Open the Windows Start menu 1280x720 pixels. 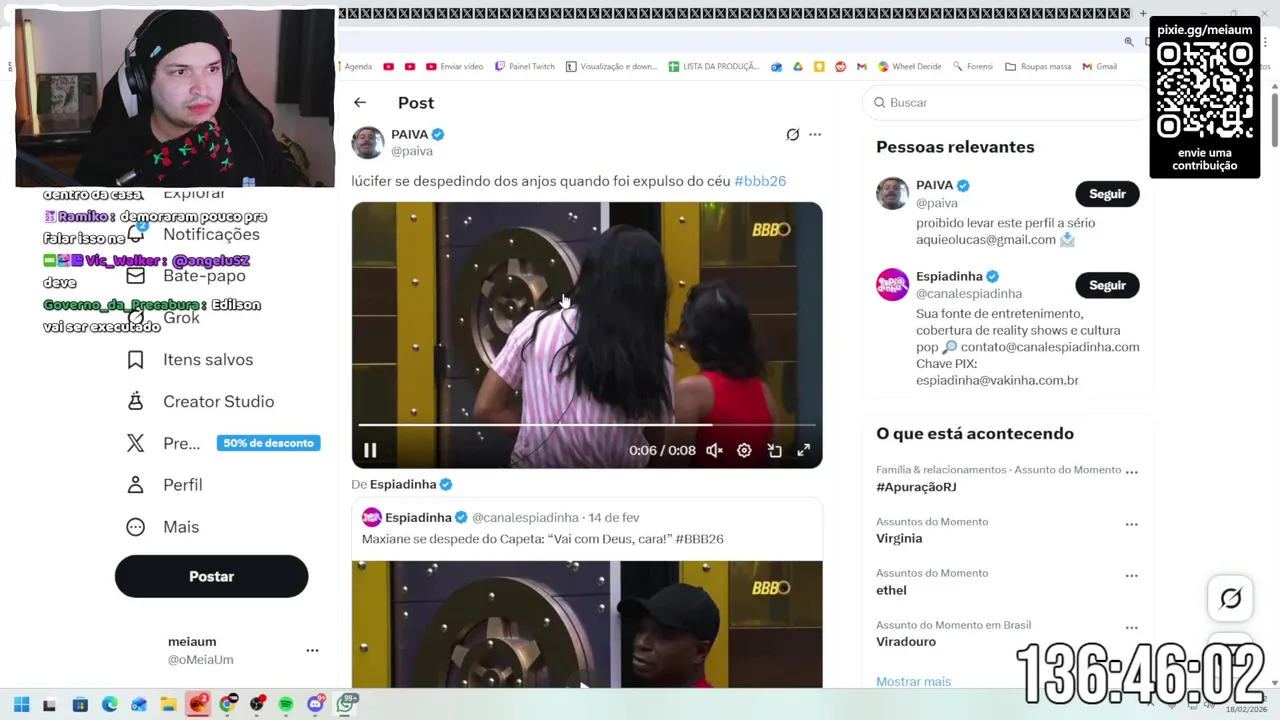pos(21,705)
